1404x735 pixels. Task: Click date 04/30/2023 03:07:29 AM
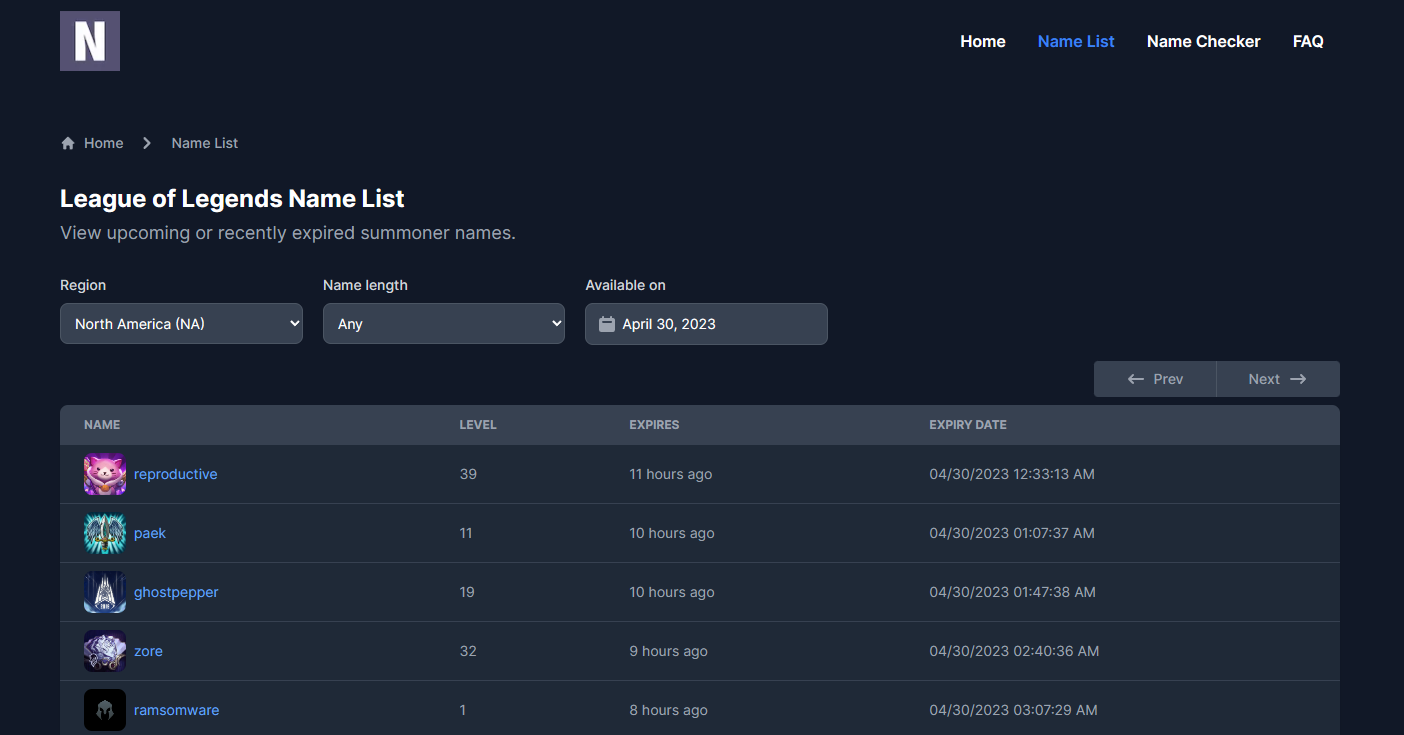1013,710
